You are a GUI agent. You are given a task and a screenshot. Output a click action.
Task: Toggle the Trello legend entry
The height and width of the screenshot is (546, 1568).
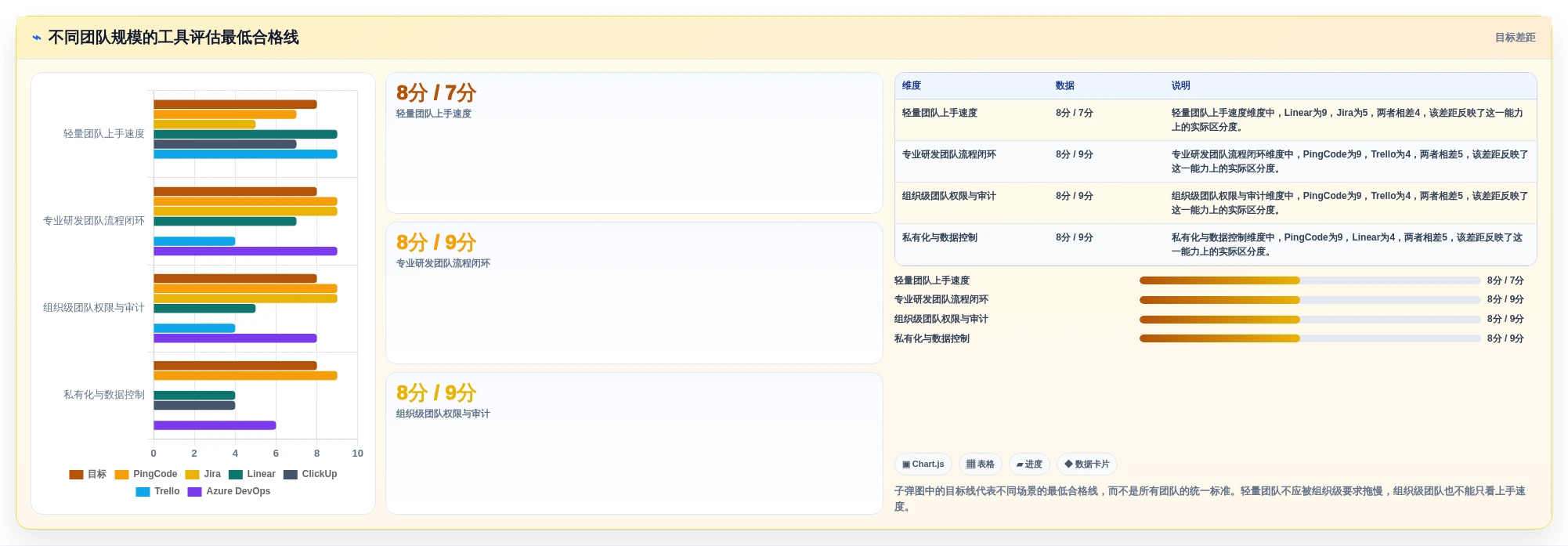(x=157, y=491)
